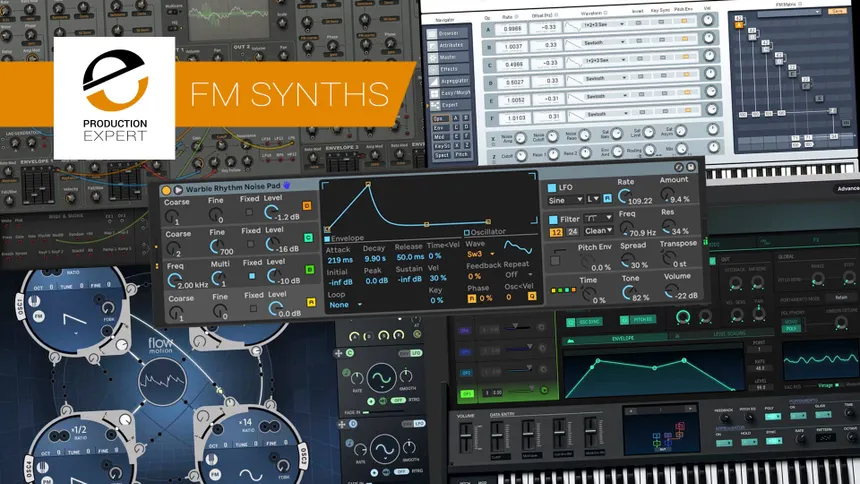Screen dimensions: 860x484
Task: Click the oscillator Sw3 waveform preview
Action: click(x=518, y=247)
